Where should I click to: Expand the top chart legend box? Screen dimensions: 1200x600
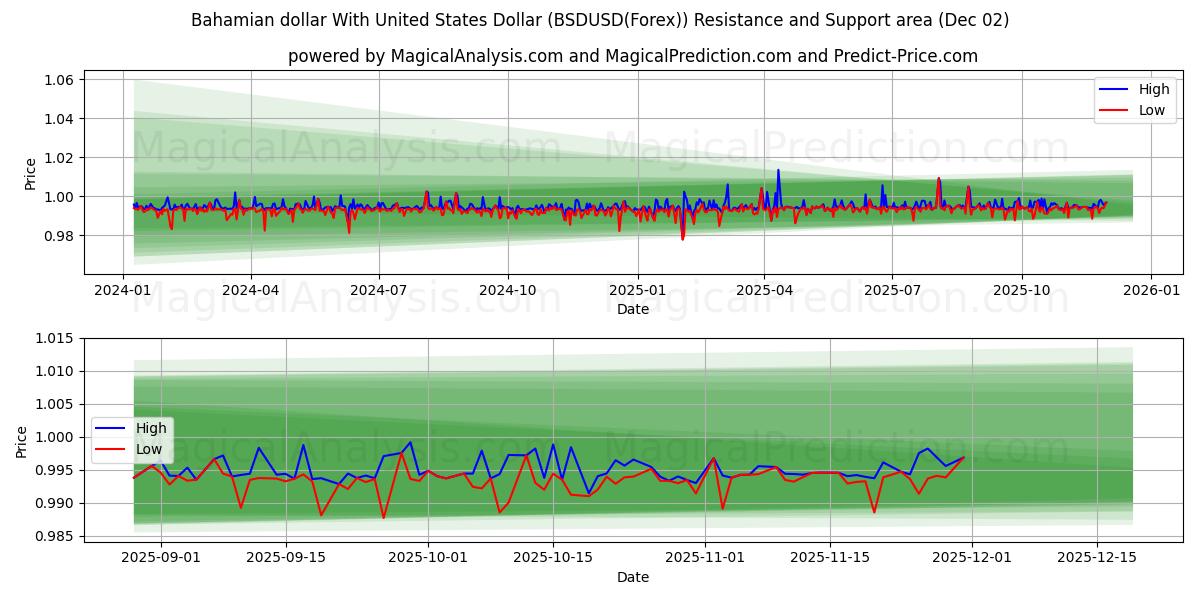(x=1135, y=99)
